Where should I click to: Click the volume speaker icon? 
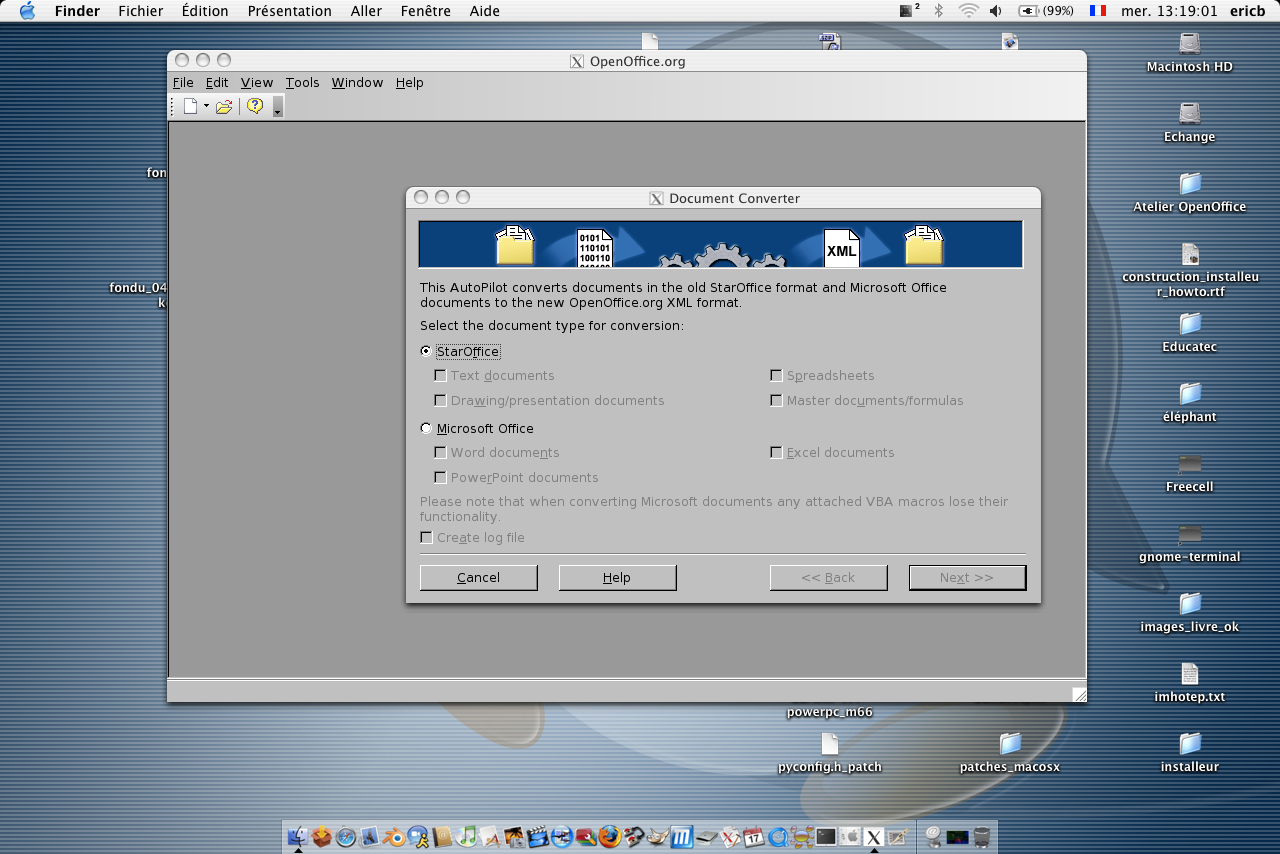point(995,11)
